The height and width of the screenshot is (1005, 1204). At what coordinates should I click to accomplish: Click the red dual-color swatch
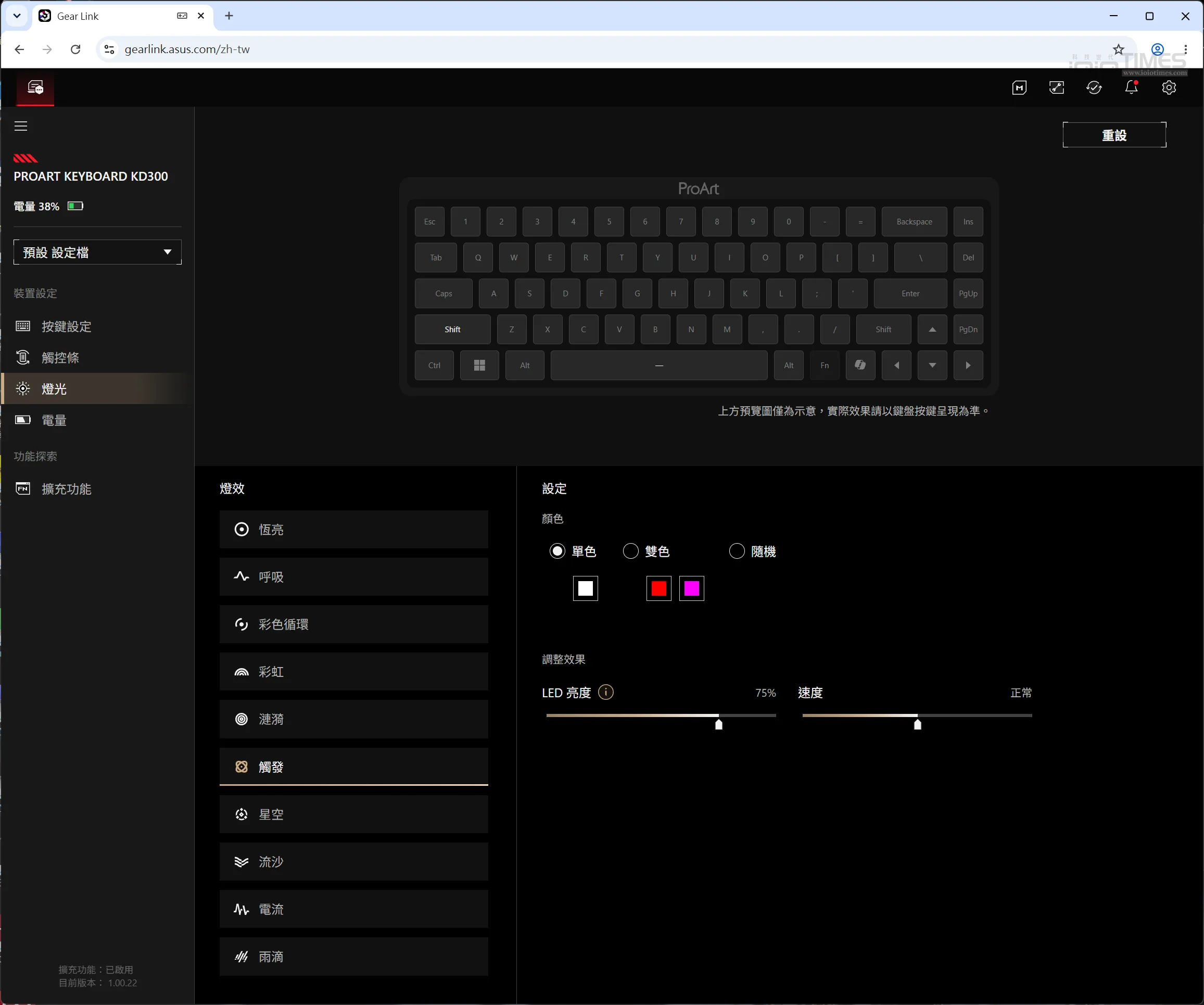click(659, 588)
